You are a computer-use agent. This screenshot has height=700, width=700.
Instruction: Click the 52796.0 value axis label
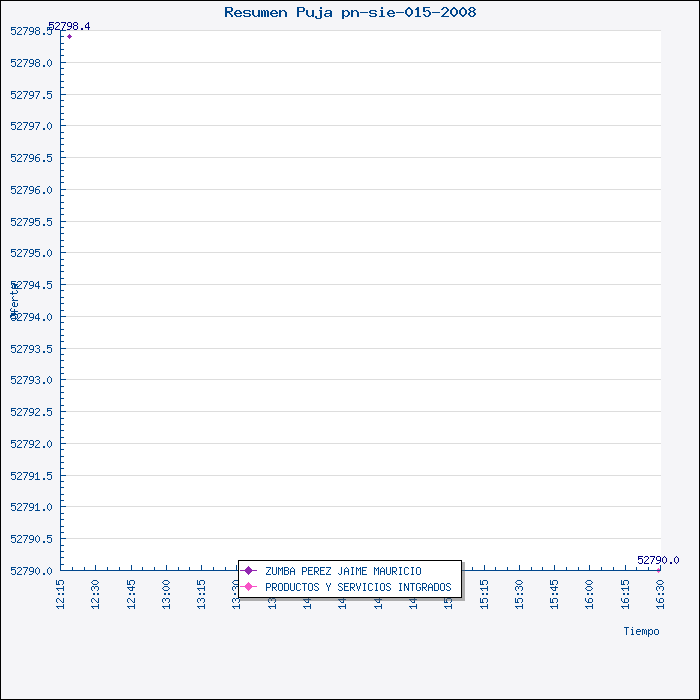coord(31,190)
